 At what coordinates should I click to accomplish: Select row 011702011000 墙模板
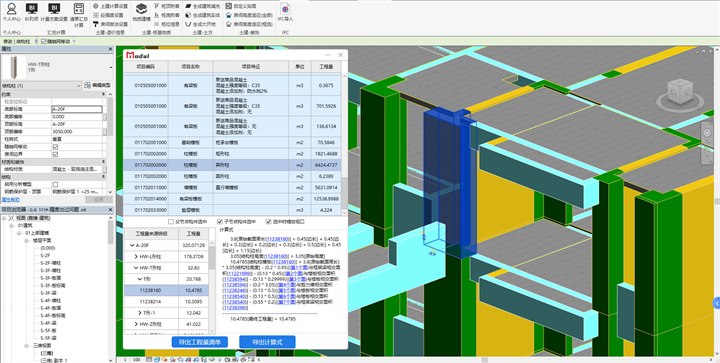pos(232,188)
